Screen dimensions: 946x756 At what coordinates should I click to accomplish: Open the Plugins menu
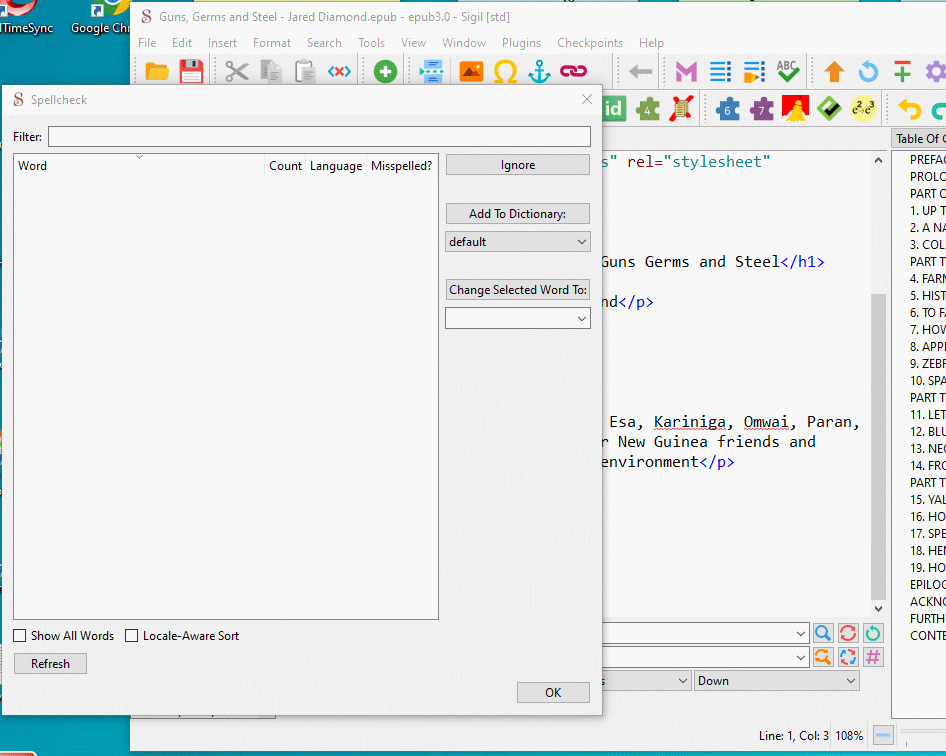pos(521,43)
